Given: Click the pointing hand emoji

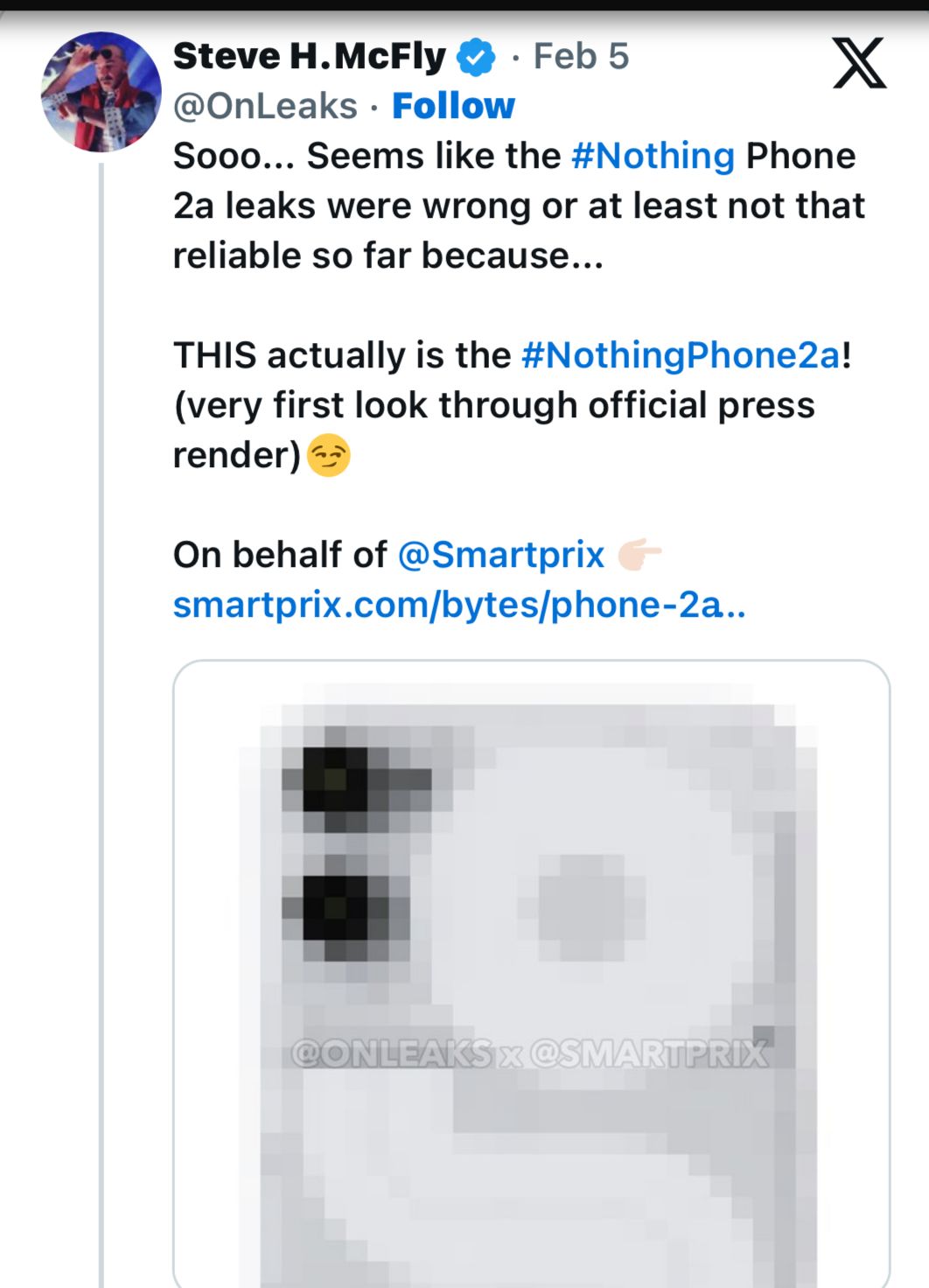Looking at the screenshot, I should coord(639,555).
